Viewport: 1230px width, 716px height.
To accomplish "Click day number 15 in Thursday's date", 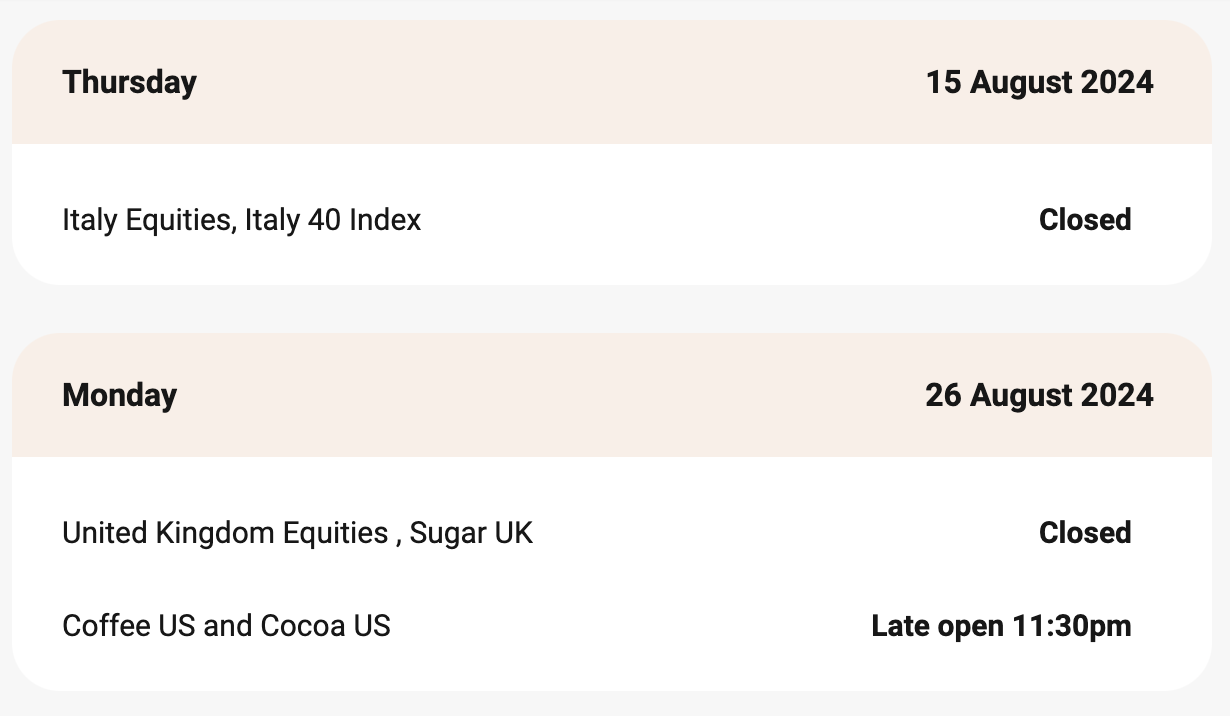I will pyautogui.click(x=943, y=82).
